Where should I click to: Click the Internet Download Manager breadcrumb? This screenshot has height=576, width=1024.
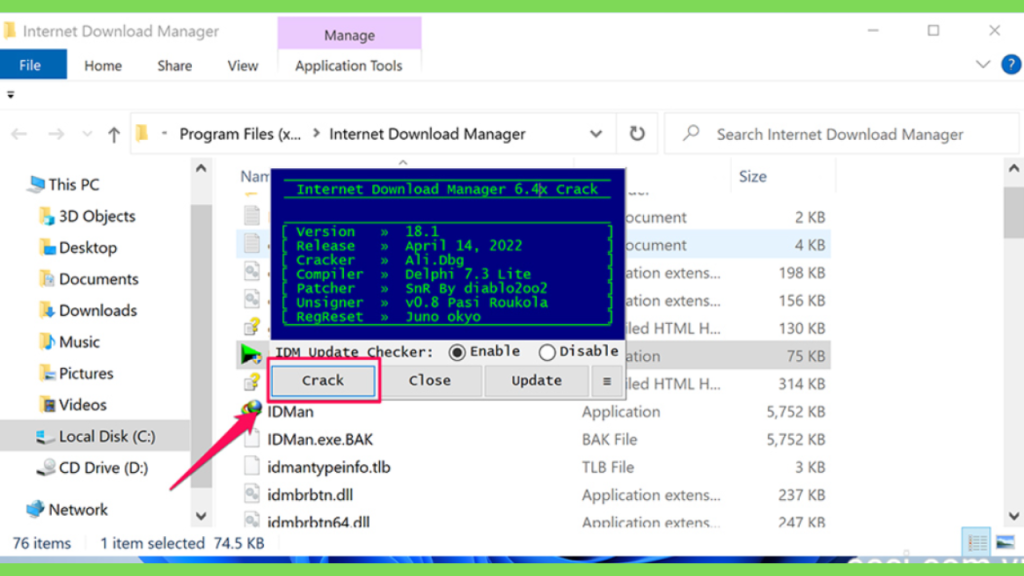[x=427, y=134]
